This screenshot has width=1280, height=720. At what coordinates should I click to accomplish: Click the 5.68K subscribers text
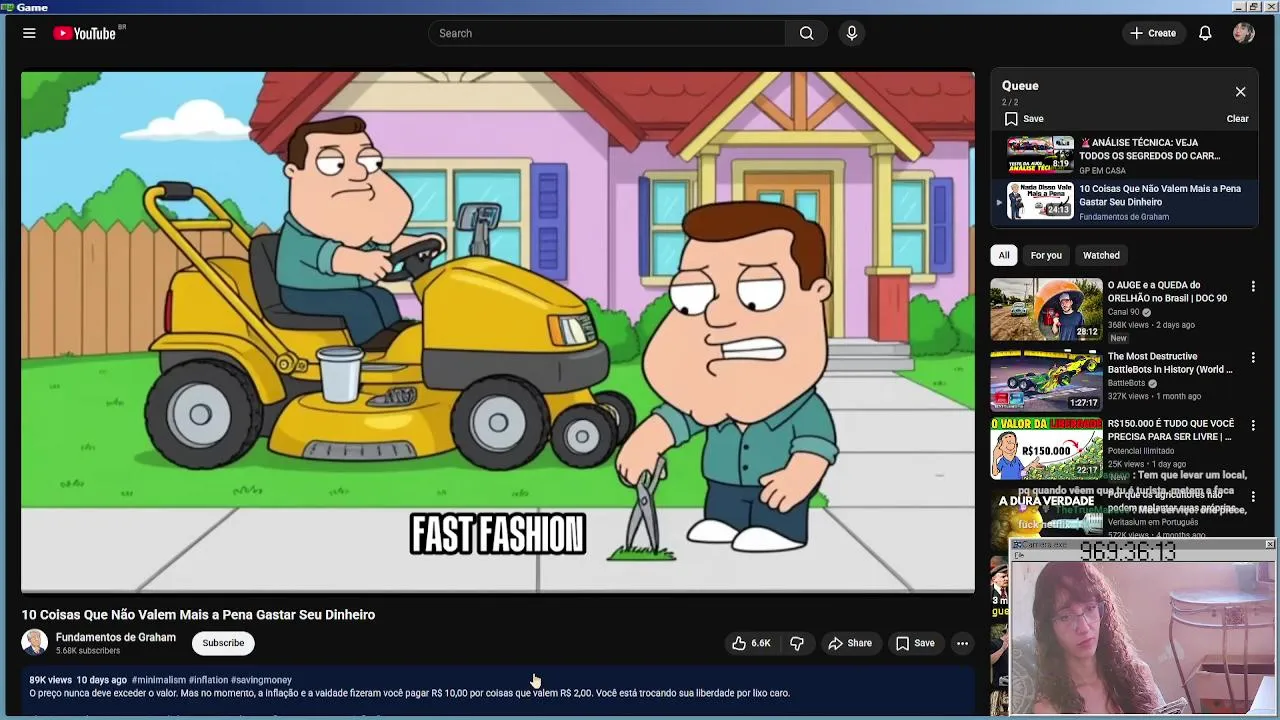coord(88,651)
